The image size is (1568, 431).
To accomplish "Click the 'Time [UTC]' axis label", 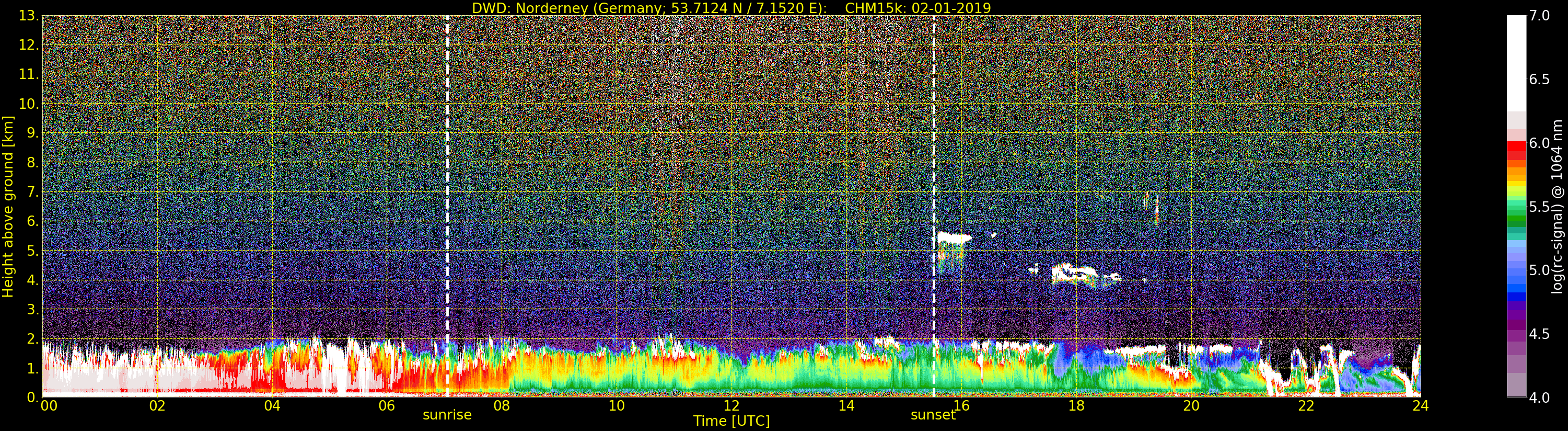I will pos(731,421).
